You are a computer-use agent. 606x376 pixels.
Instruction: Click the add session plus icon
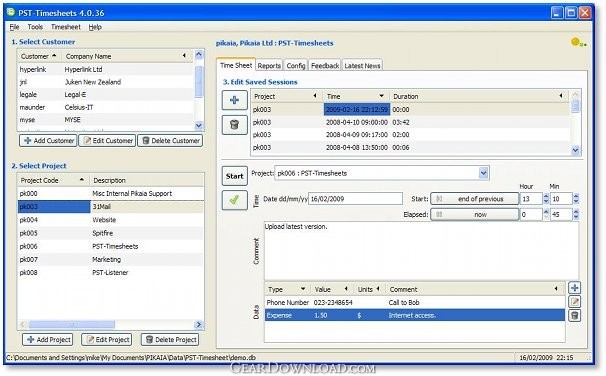pyautogui.click(x=235, y=100)
